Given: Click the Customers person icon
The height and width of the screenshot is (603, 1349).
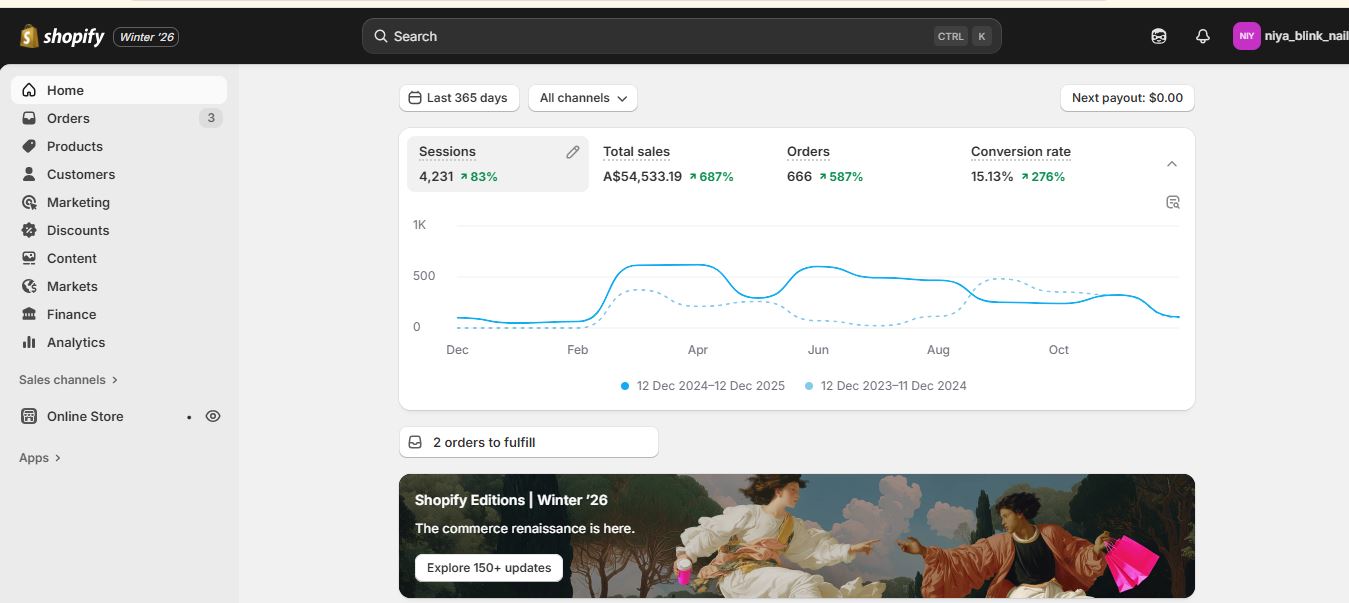Looking at the screenshot, I should pyautogui.click(x=29, y=174).
